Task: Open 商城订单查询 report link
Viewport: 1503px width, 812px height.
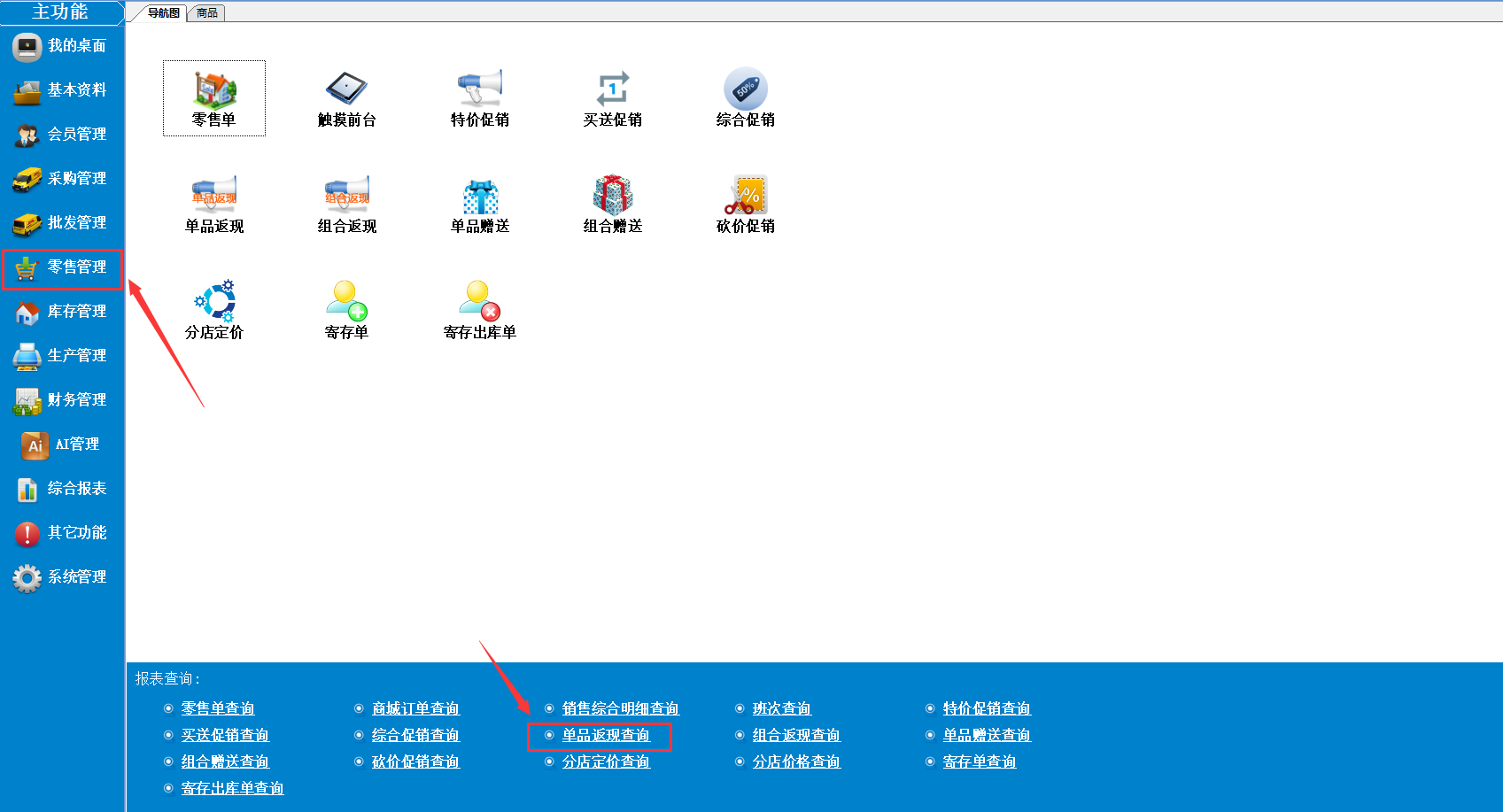Action: click(415, 708)
